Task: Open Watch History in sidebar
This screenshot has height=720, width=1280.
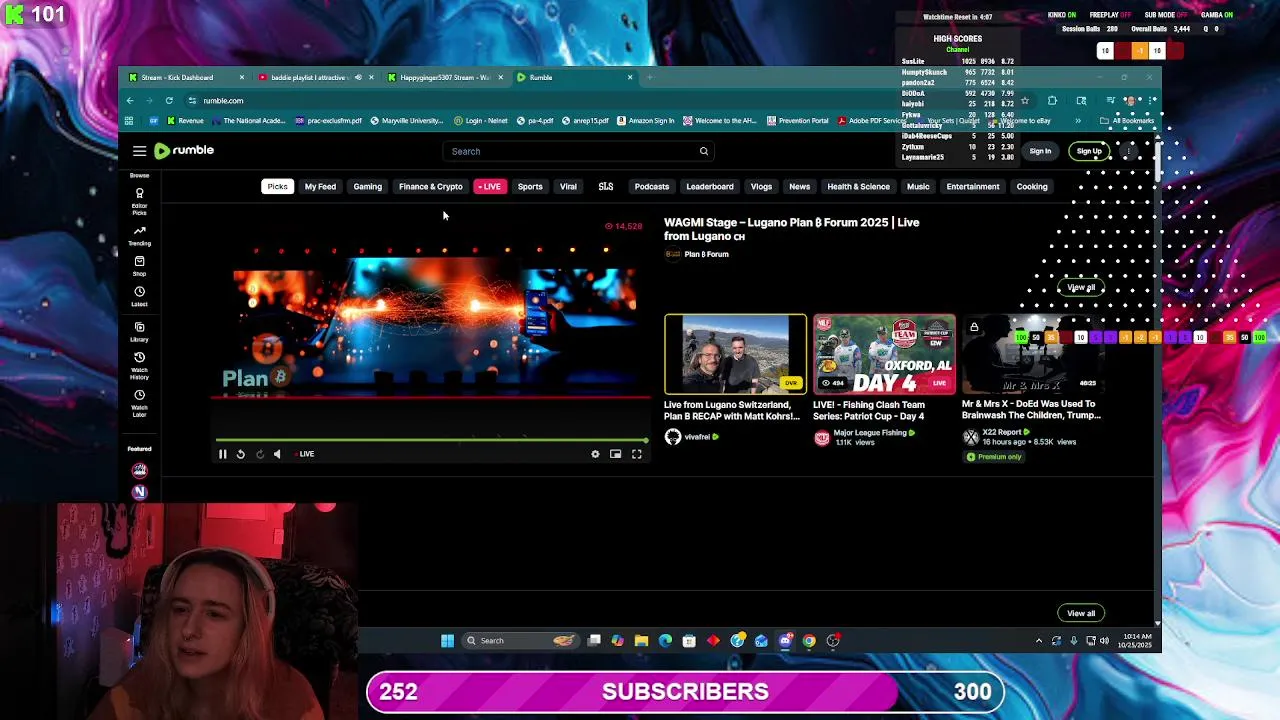Action: (139, 365)
